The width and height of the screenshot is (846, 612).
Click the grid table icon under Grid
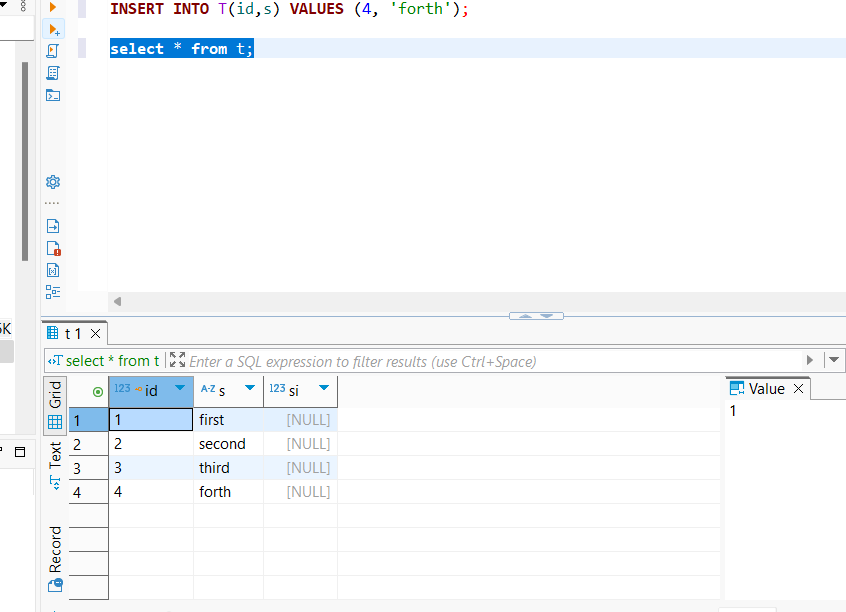point(55,422)
